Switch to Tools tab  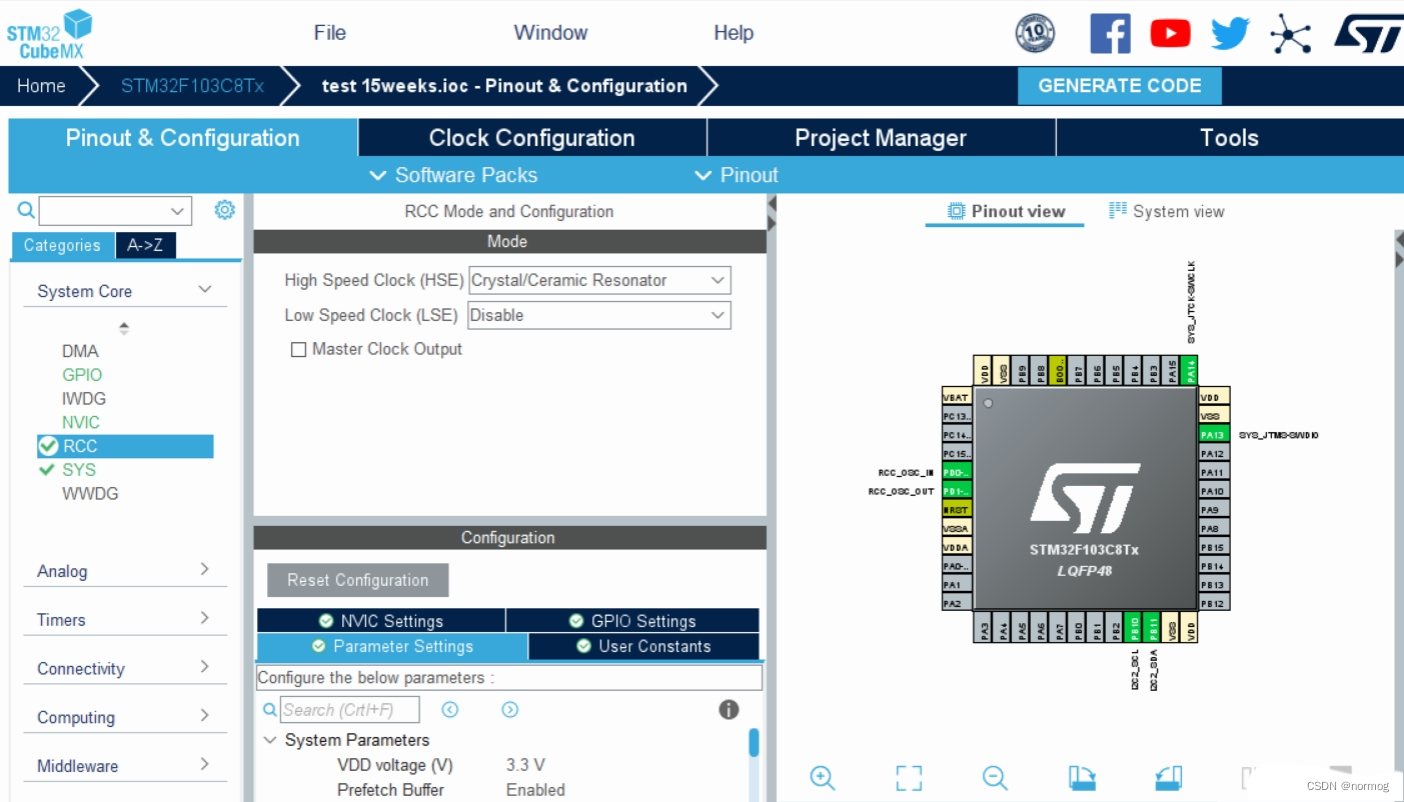click(x=1229, y=138)
